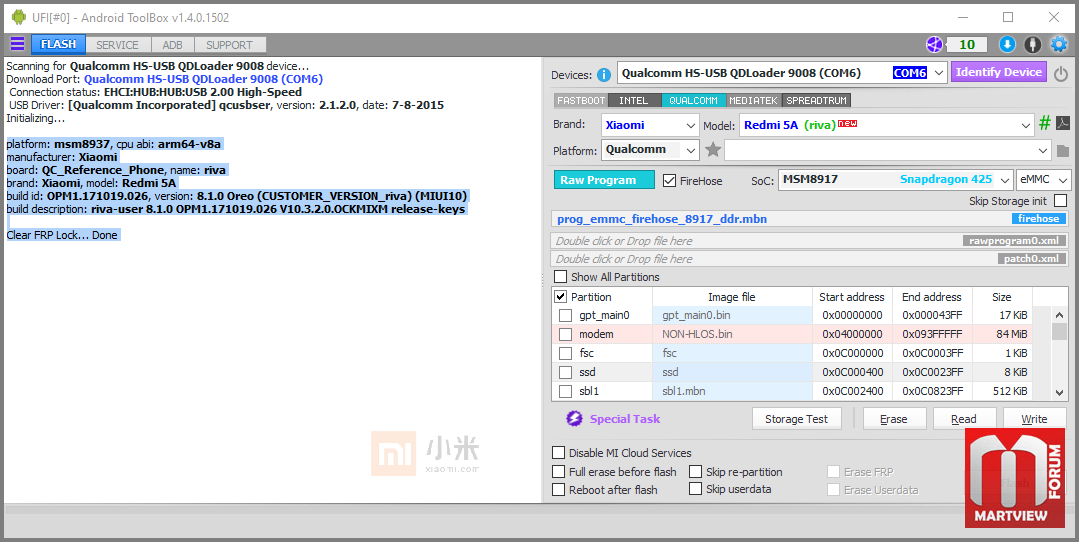The height and width of the screenshot is (542, 1079).
Task: Click the firehose loader file field
Action: pos(810,219)
